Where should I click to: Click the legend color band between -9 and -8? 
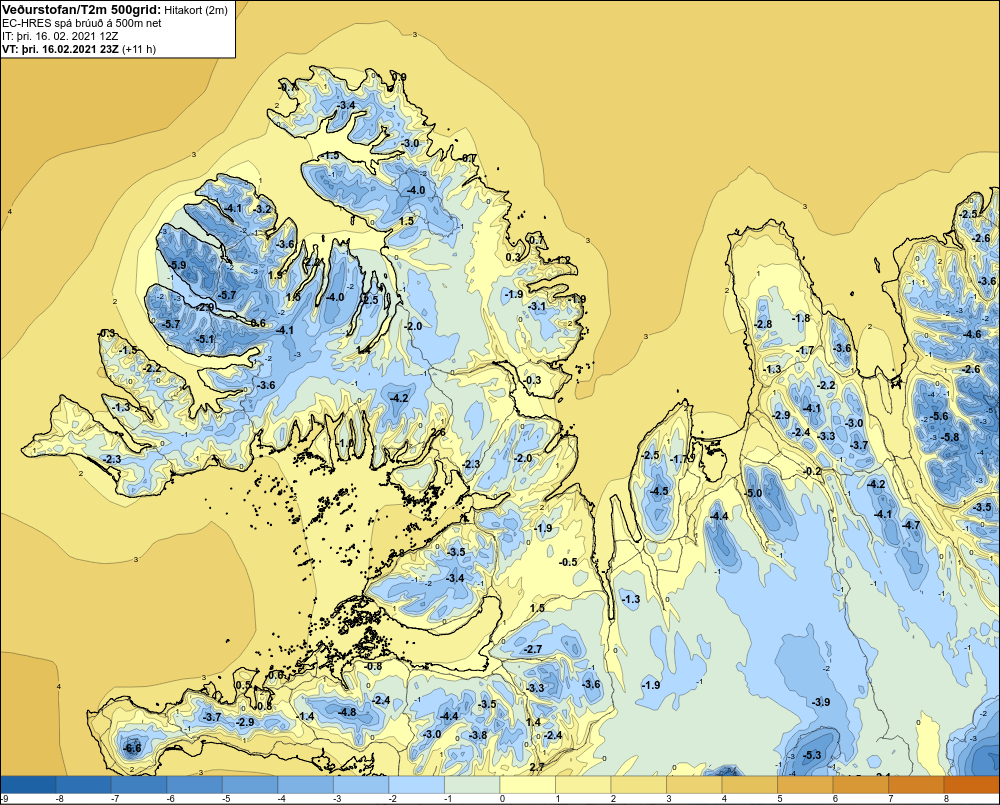pyautogui.click(x=28, y=784)
